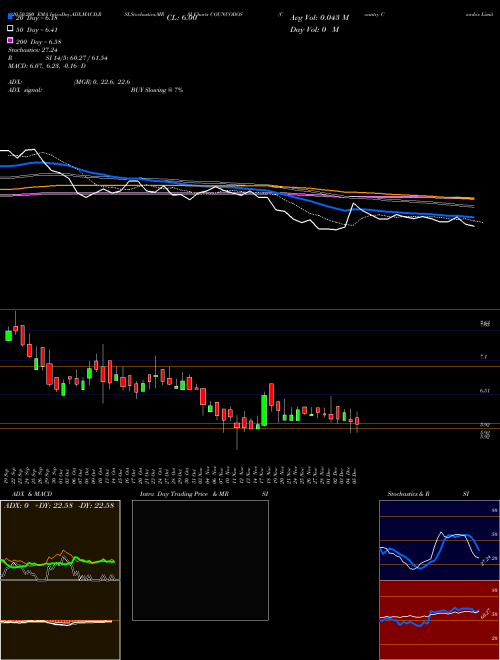The image size is (500, 660).
Task: Click the 'BUY Slowing @ 7%' ADX signal
Action: pos(157,90)
